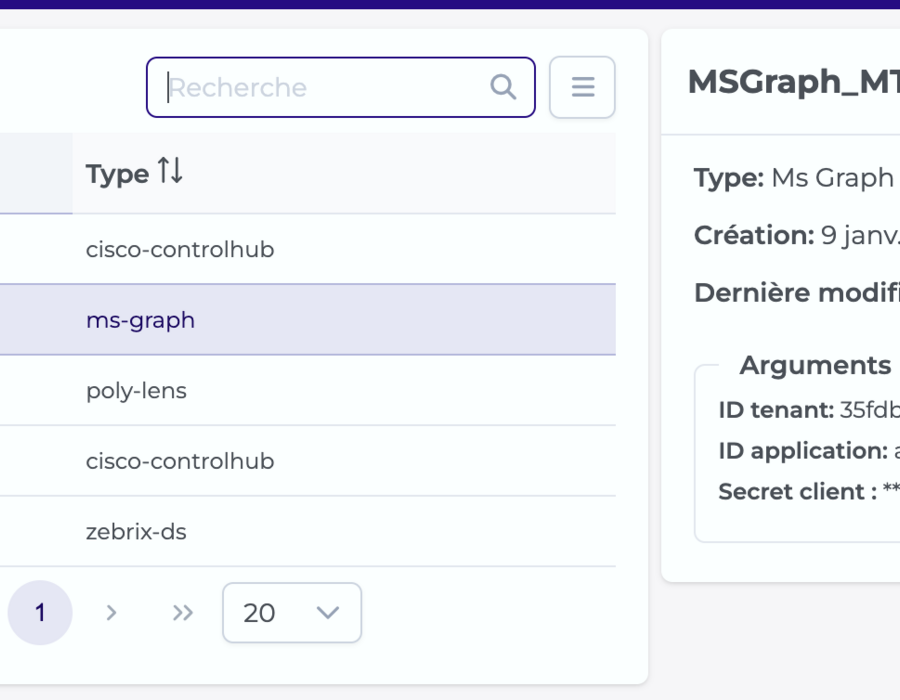Click the MSGraph detail panel title
The image size is (900, 700).
(794, 81)
